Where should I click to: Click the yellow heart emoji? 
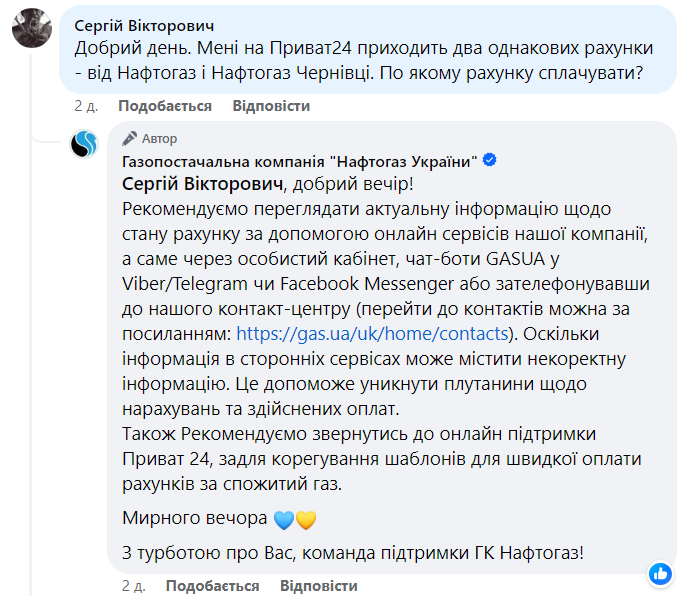pyautogui.click(x=306, y=519)
